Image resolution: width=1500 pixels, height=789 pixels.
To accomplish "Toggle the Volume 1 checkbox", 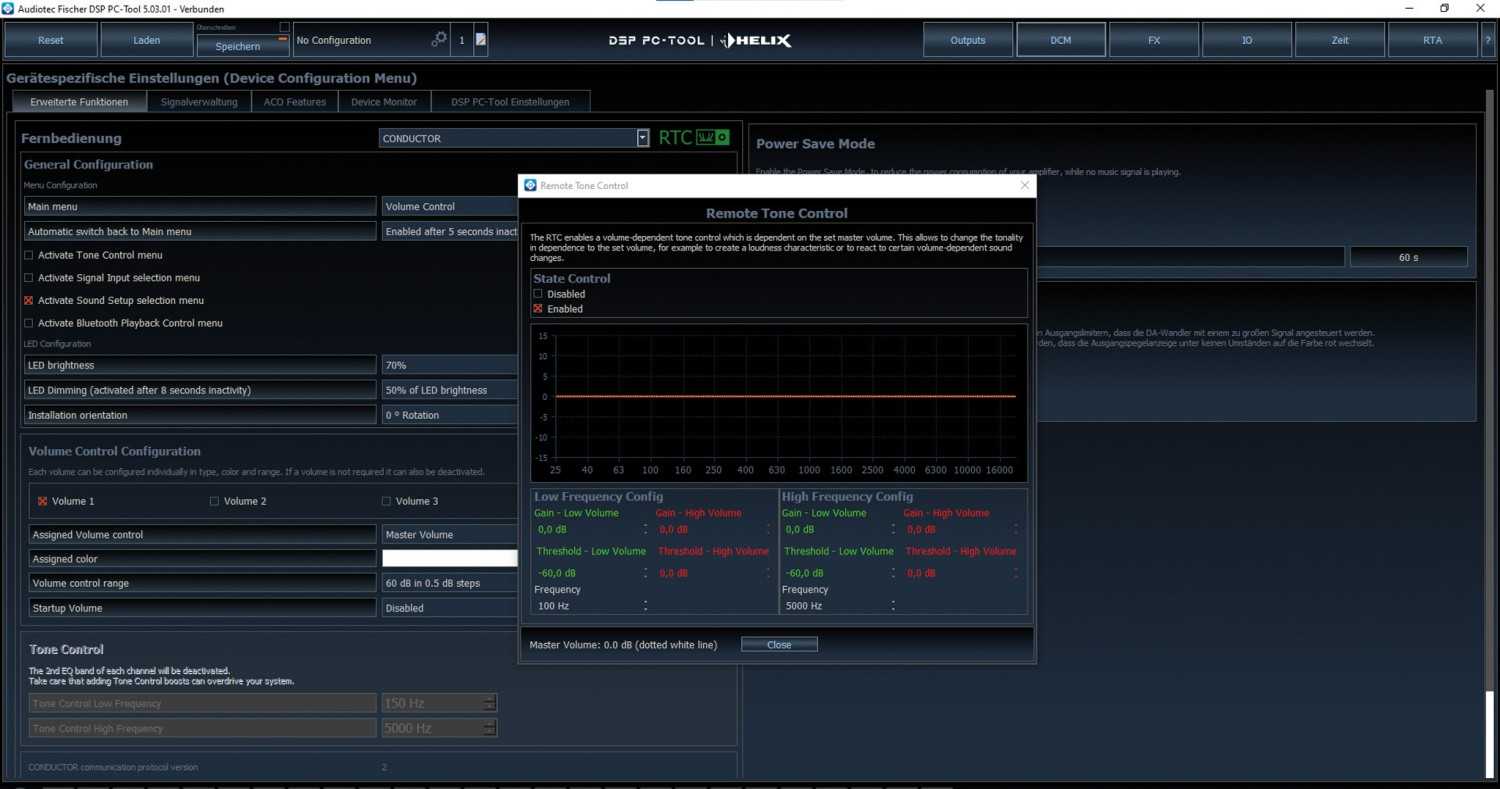I will click(43, 501).
